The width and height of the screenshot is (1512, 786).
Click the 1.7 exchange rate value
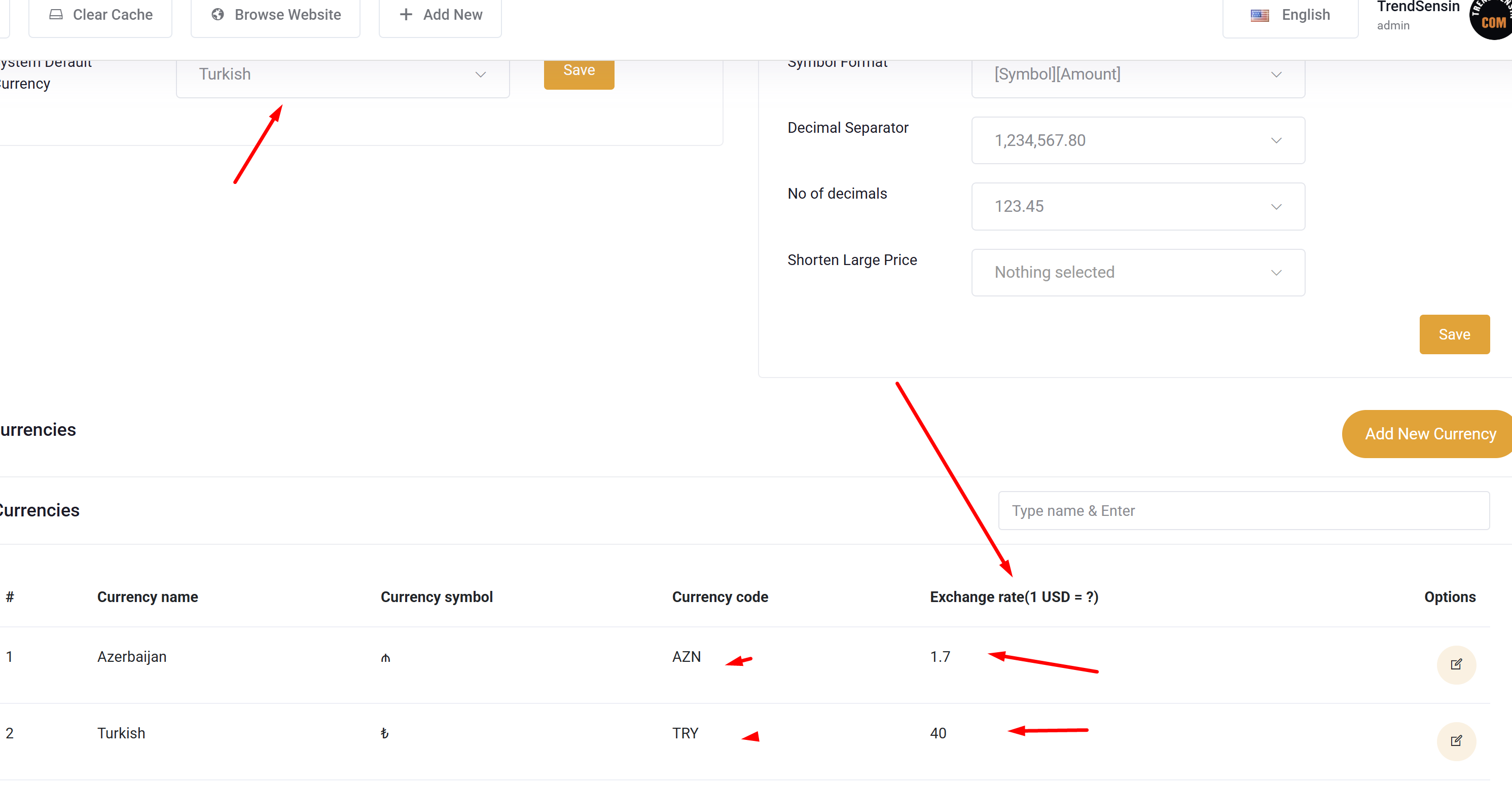click(x=940, y=657)
